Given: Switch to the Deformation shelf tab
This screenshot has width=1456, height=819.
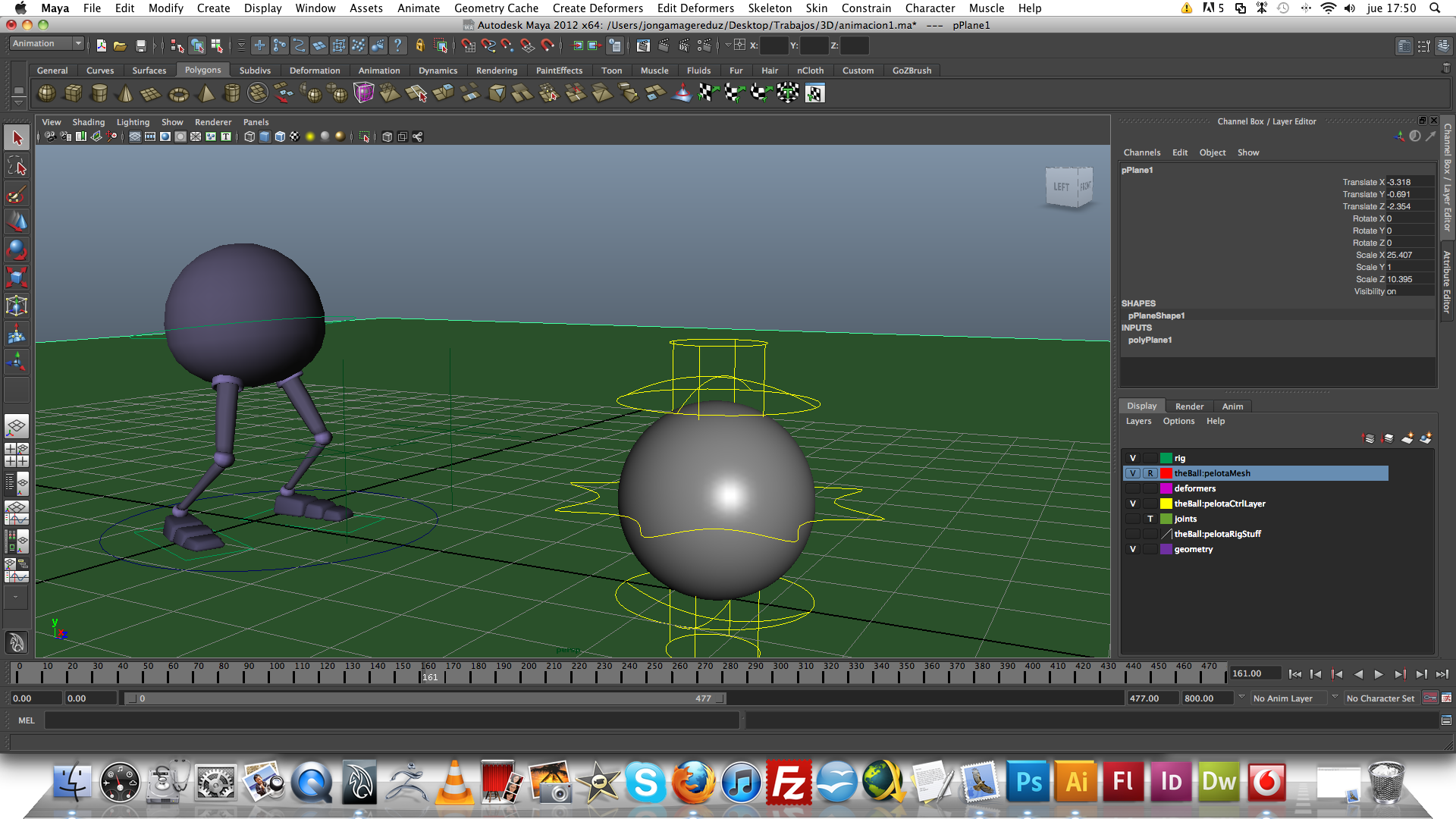Looking at the screenshot, I should 314,71.
